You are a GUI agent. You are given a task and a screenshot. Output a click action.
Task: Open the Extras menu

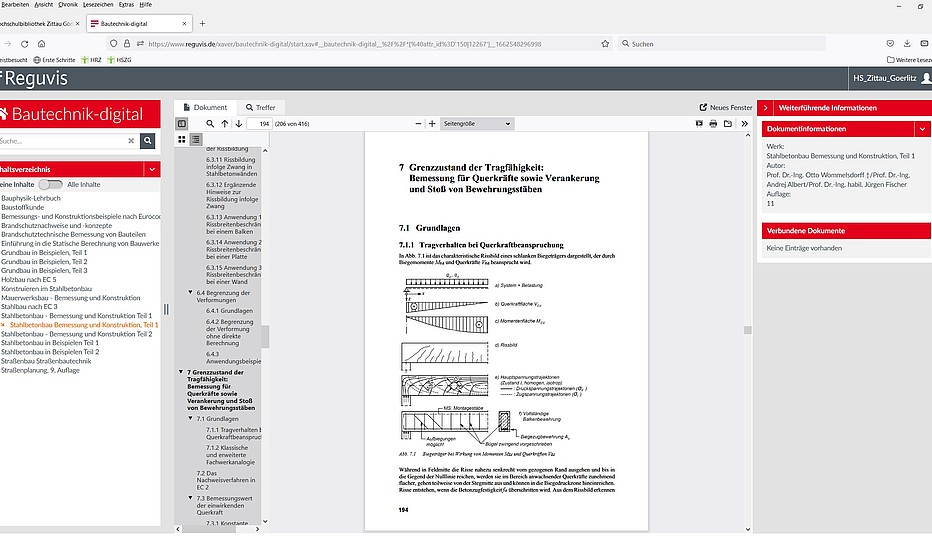click(x=126, y=5)
